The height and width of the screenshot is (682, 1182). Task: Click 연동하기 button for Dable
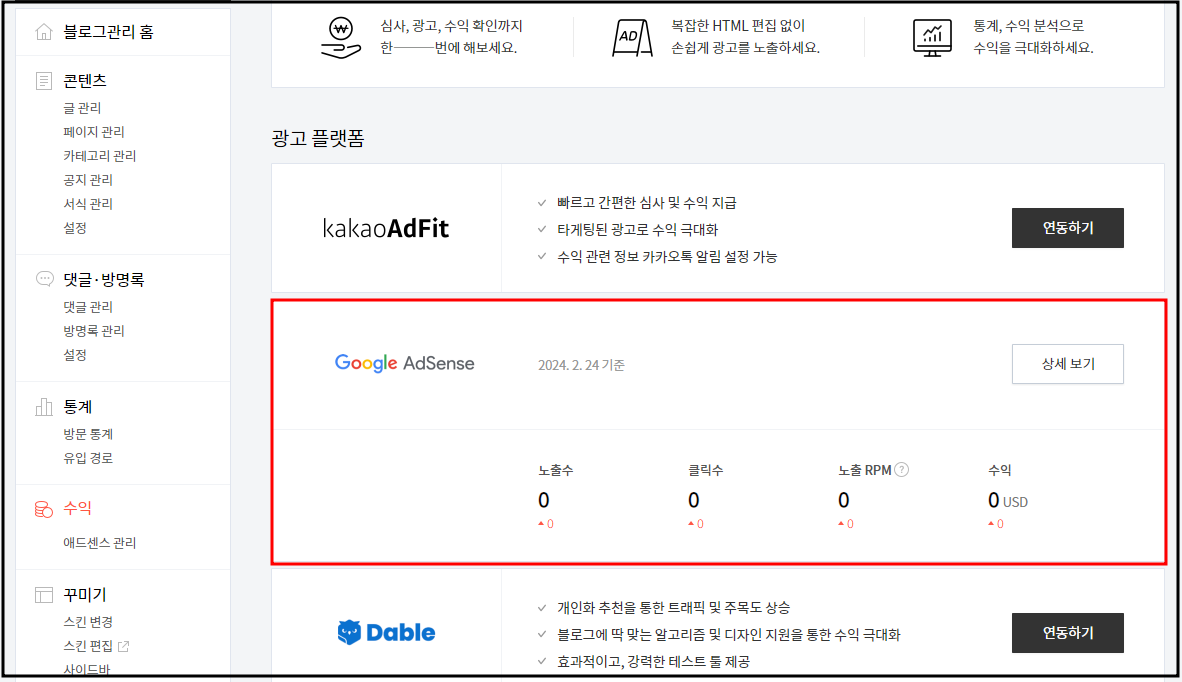pyautogui.click(x=1067, y=633)
